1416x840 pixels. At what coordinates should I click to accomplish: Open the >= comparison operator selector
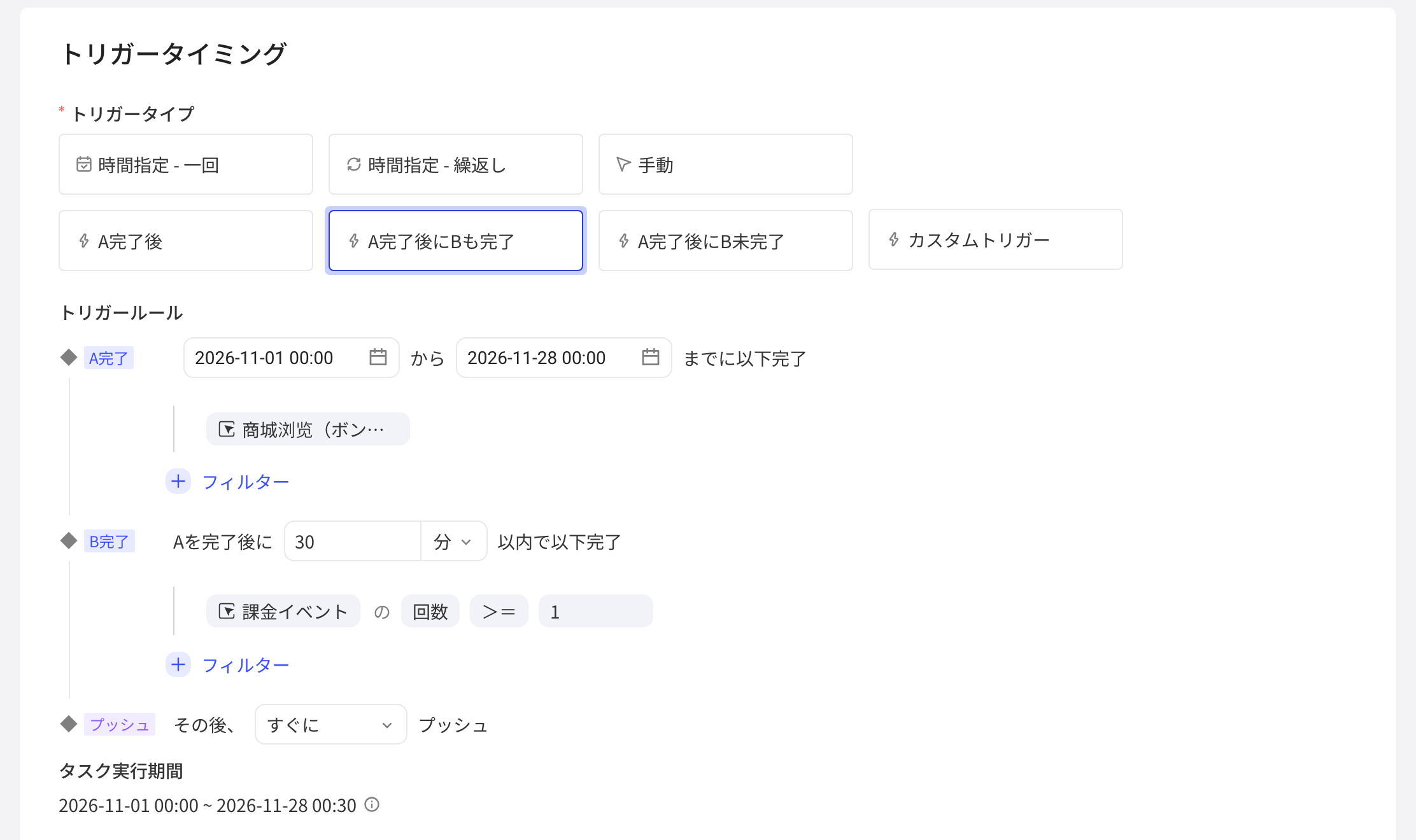499,612
